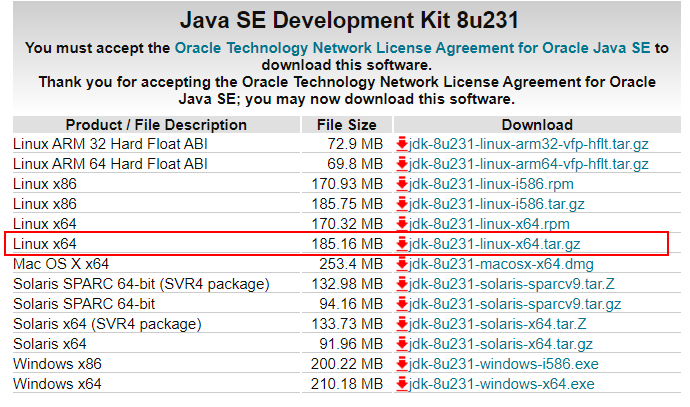The height and width of the screenshot is (407, 690).
Task: Click download arrow icon beside jdk-8u231-solaris-sparcv9.tar.Z
Action: [402, 284]
